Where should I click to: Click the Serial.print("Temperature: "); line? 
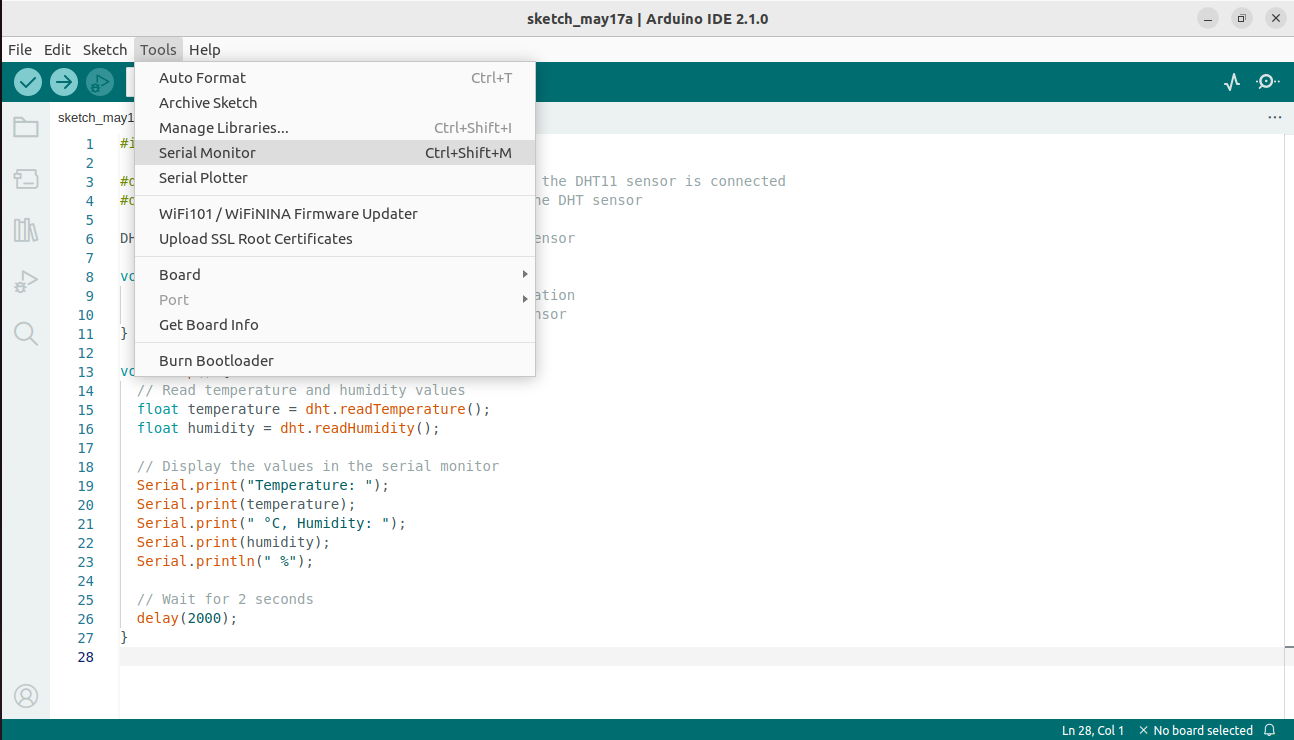click(x=263, y=485)
